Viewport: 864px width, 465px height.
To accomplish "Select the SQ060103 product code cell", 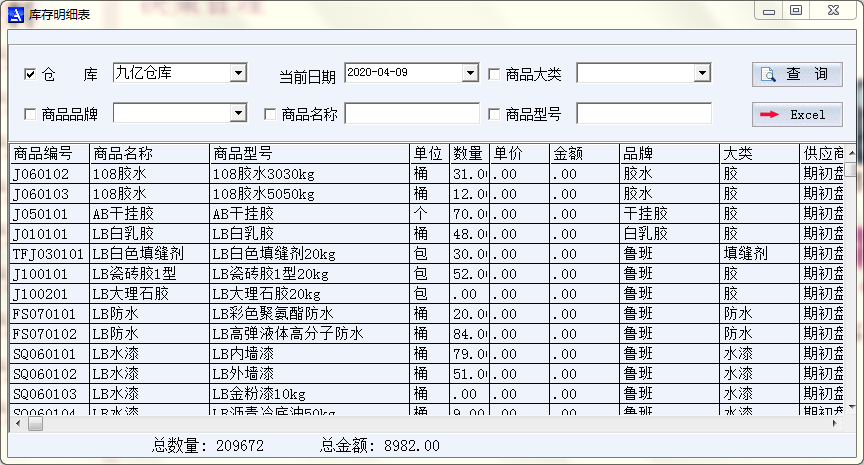I will point(50,394).
